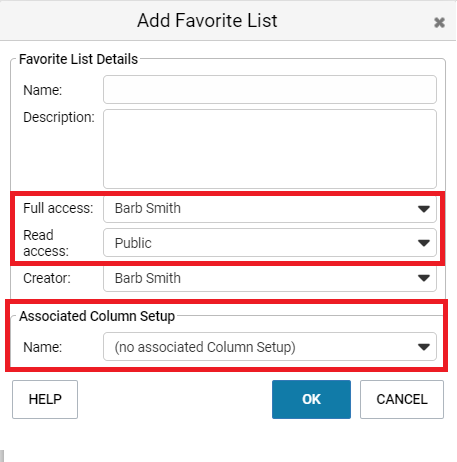Viewport: 457px width, 462px height.
Task: Focus the favorite list Name input field
Action: click(x=270, y=89)
